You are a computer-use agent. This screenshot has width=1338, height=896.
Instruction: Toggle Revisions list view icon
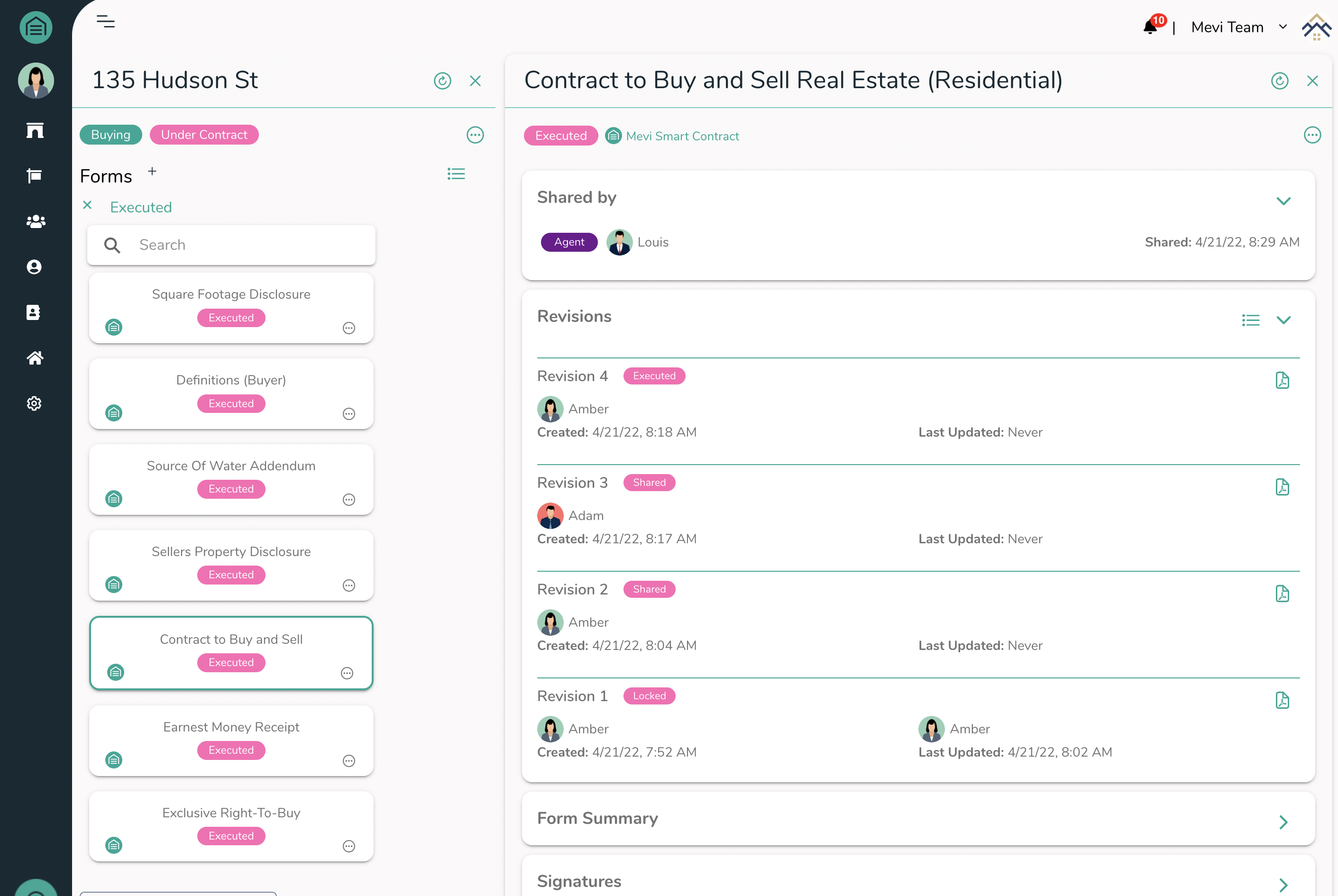tap(1251, 320)
